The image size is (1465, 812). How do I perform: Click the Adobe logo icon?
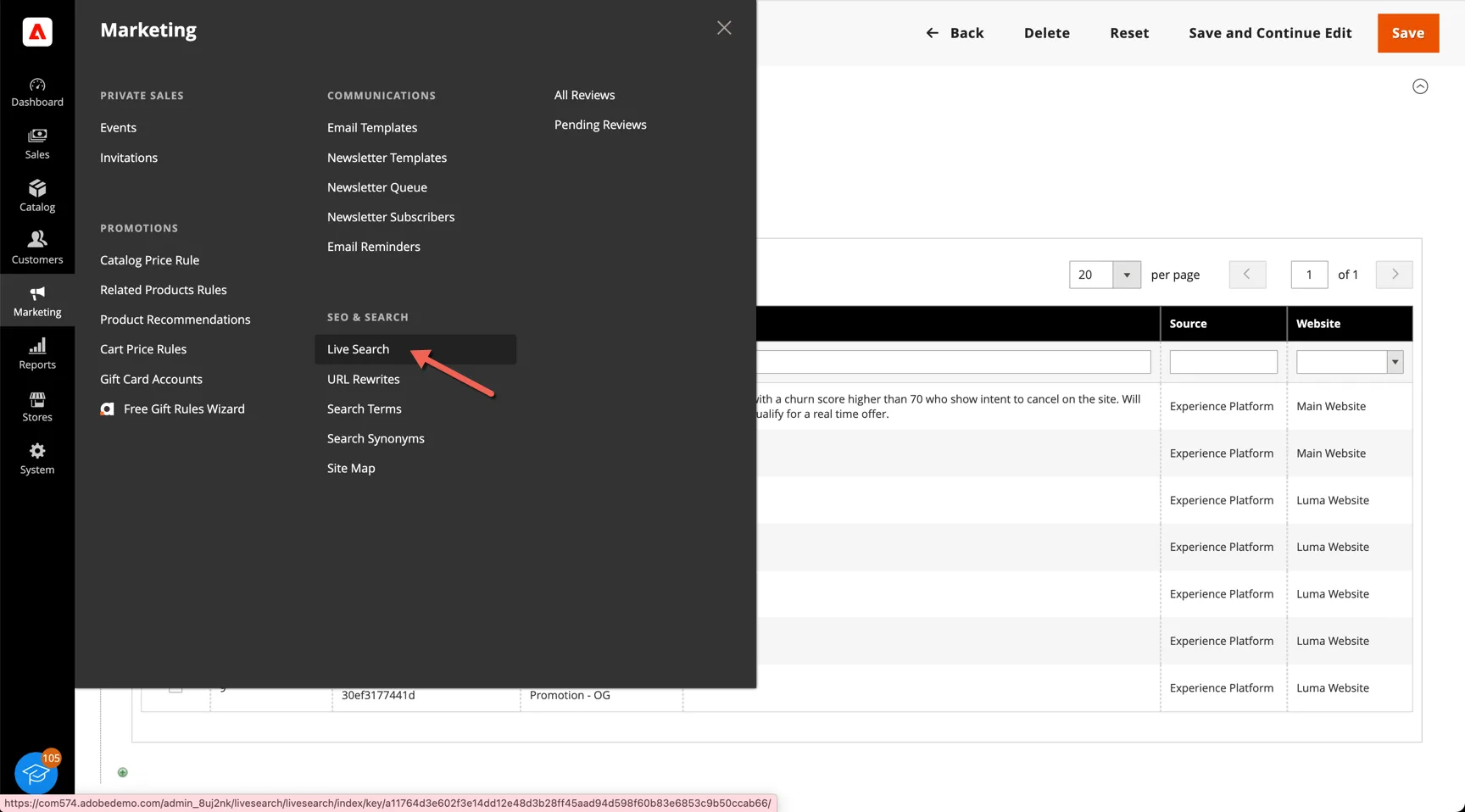point(37,32)
